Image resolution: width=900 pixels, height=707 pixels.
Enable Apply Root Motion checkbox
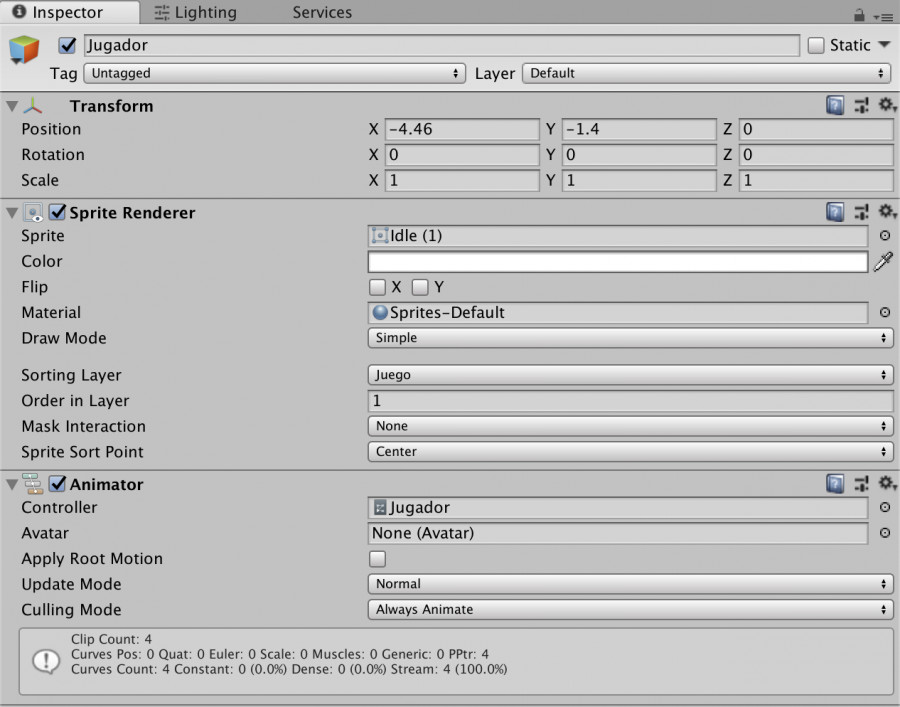pos(377,559)
